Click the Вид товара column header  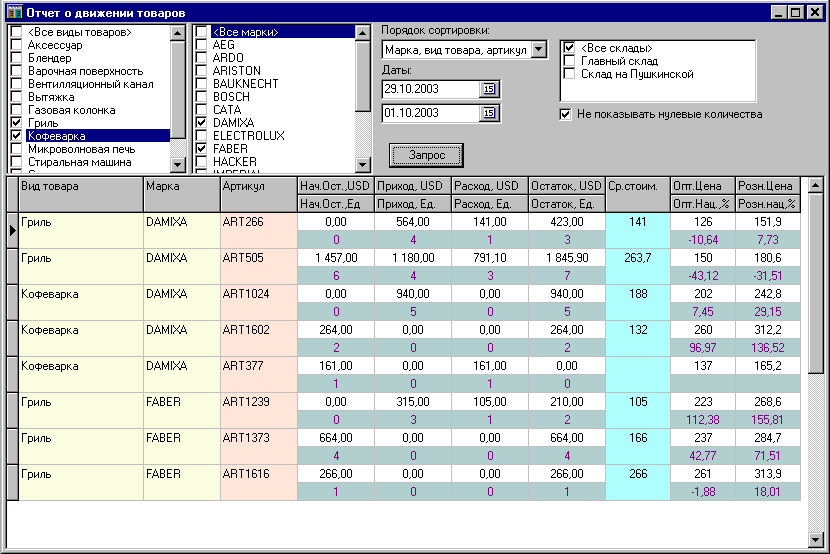tap(81, 195)
